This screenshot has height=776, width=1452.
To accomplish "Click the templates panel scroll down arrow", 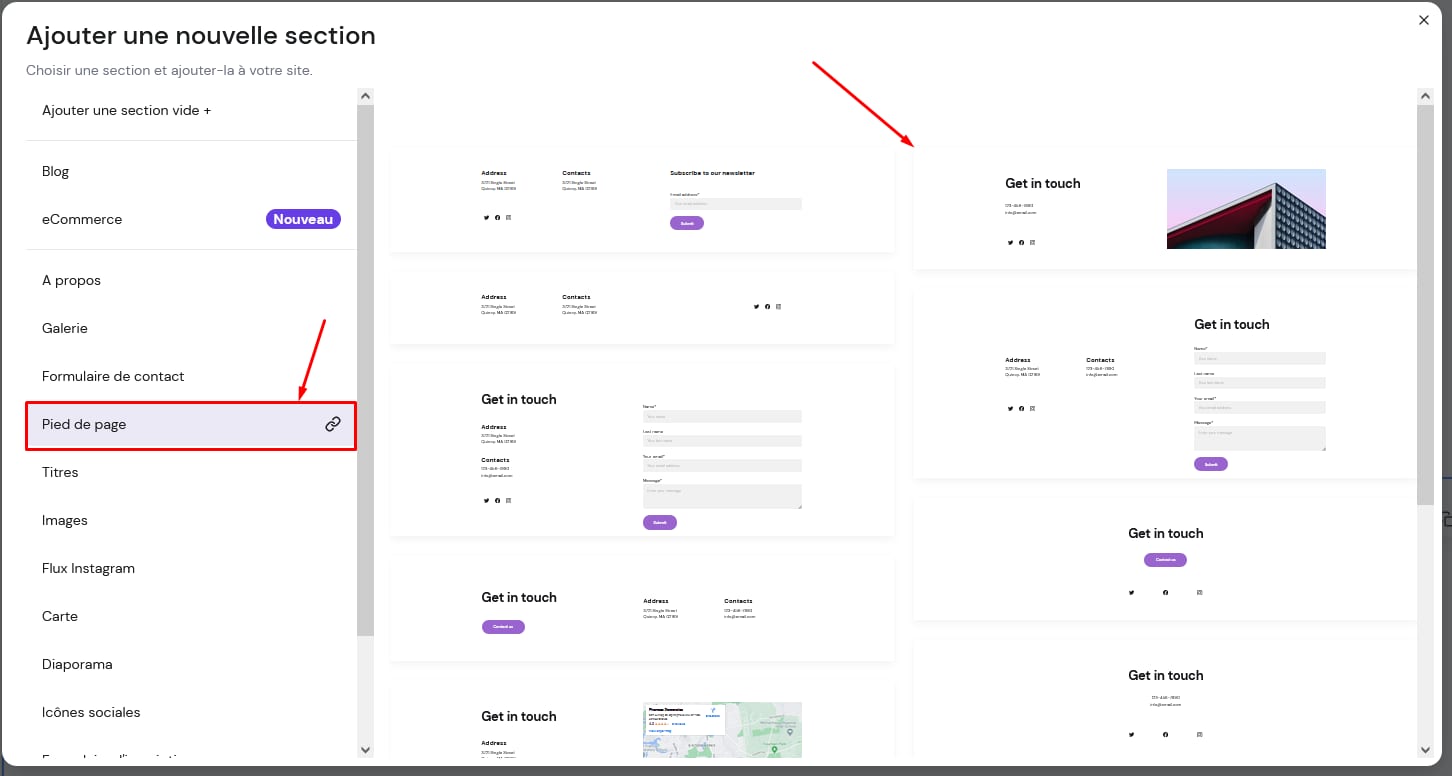I will point(1425,749).
